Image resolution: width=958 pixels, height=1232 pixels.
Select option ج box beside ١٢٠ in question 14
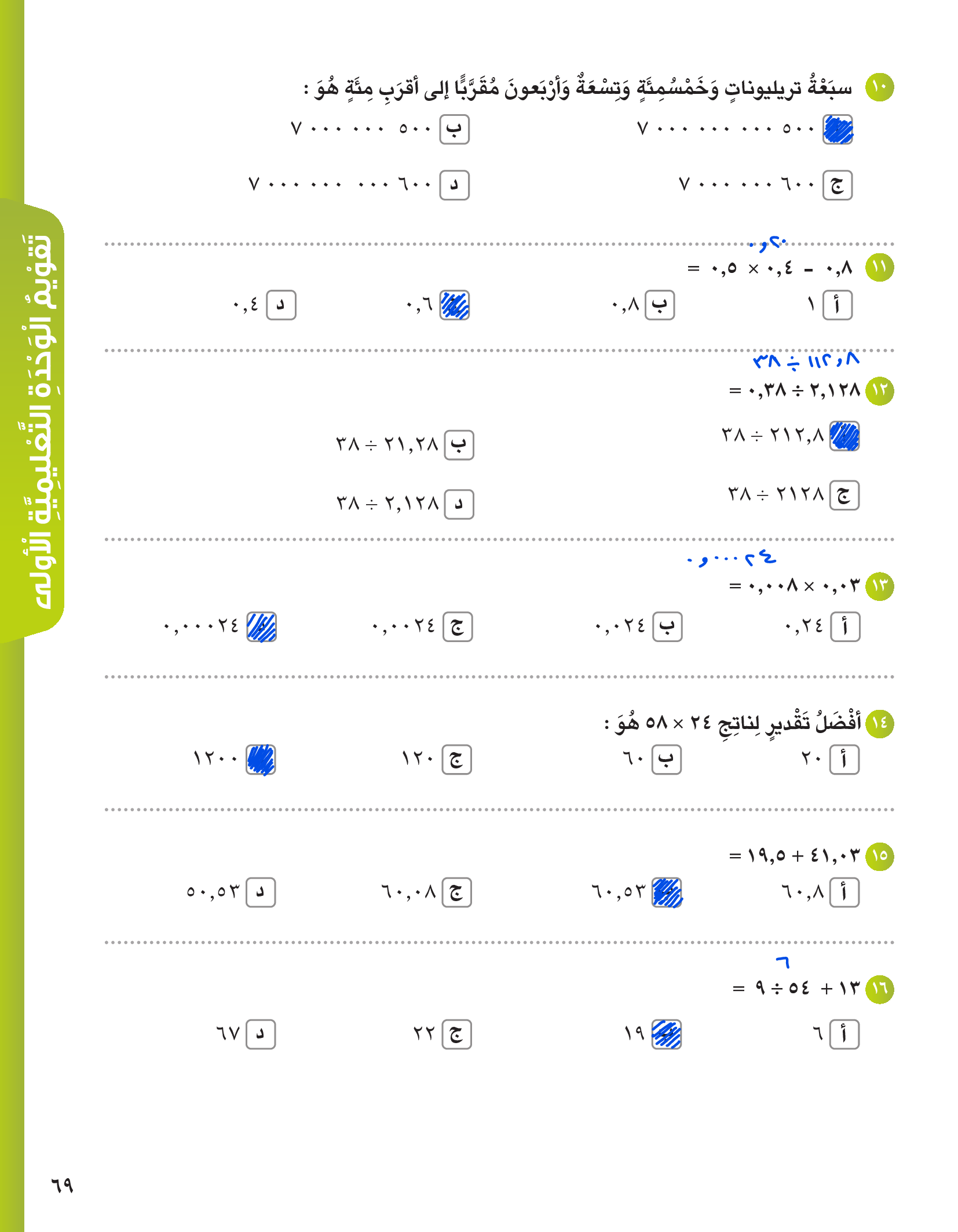tap(456, 760)
